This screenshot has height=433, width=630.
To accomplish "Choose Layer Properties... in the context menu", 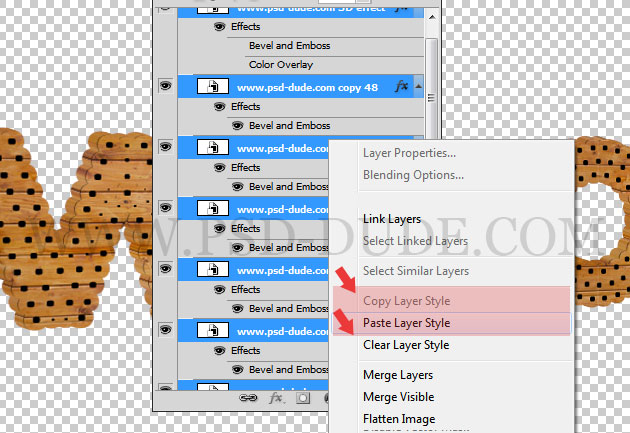I will pos(409,153).
